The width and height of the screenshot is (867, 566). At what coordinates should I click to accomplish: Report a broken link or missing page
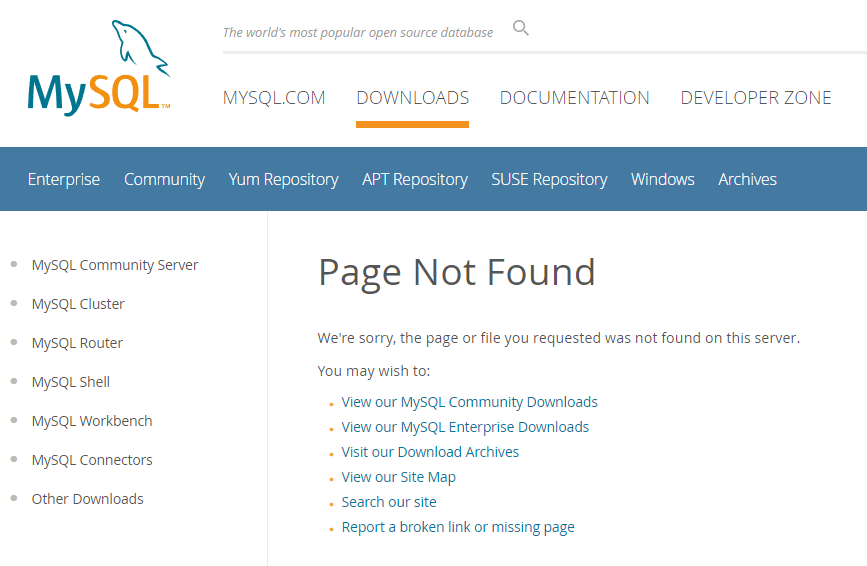[x=458, y=527]
